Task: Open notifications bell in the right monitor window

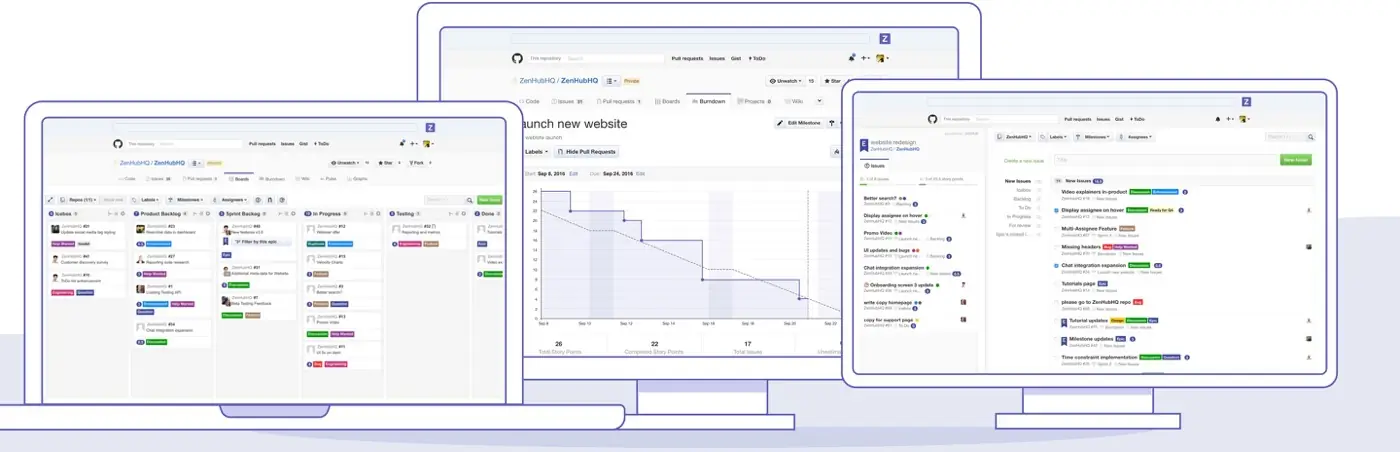Action: point(1218,119)
